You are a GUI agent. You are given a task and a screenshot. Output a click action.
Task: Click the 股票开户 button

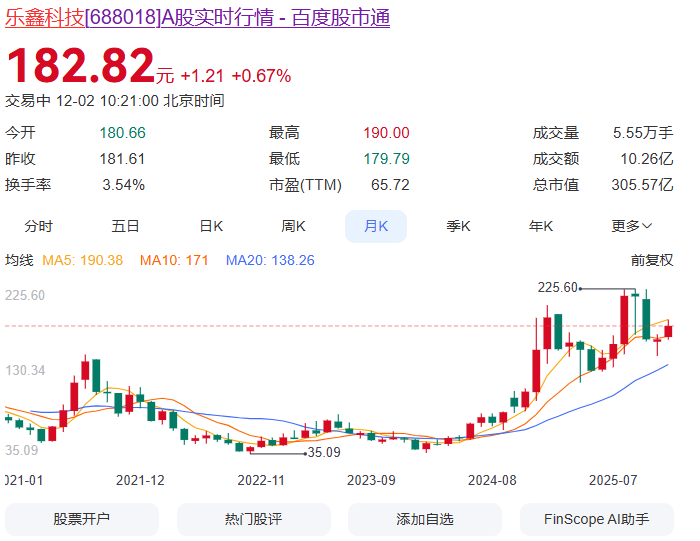click(82, 519)
